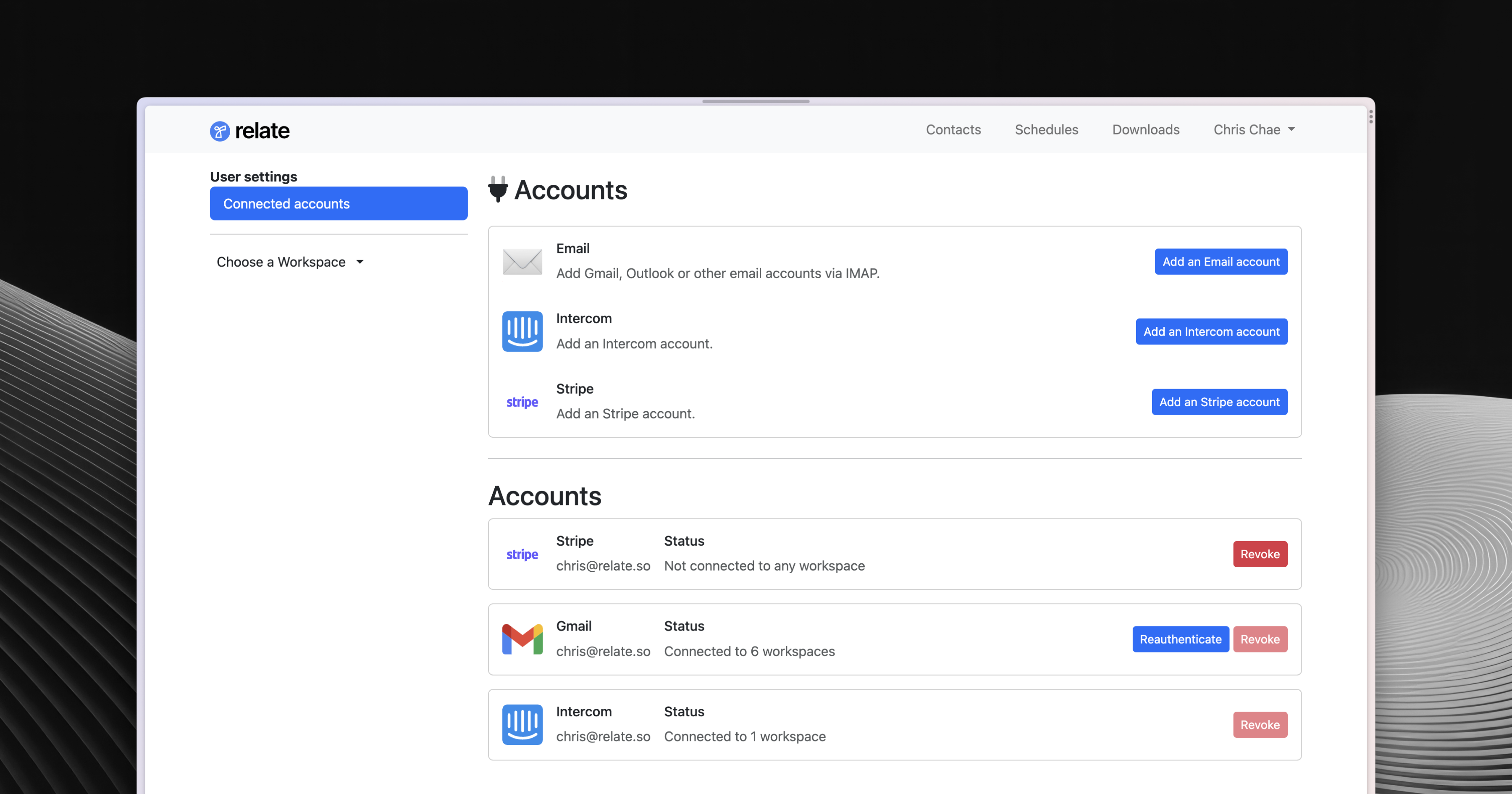The height and width of the screenshot is (794, 1512).
Task: Switch to the Schedules page
Action: (1047, 129)
